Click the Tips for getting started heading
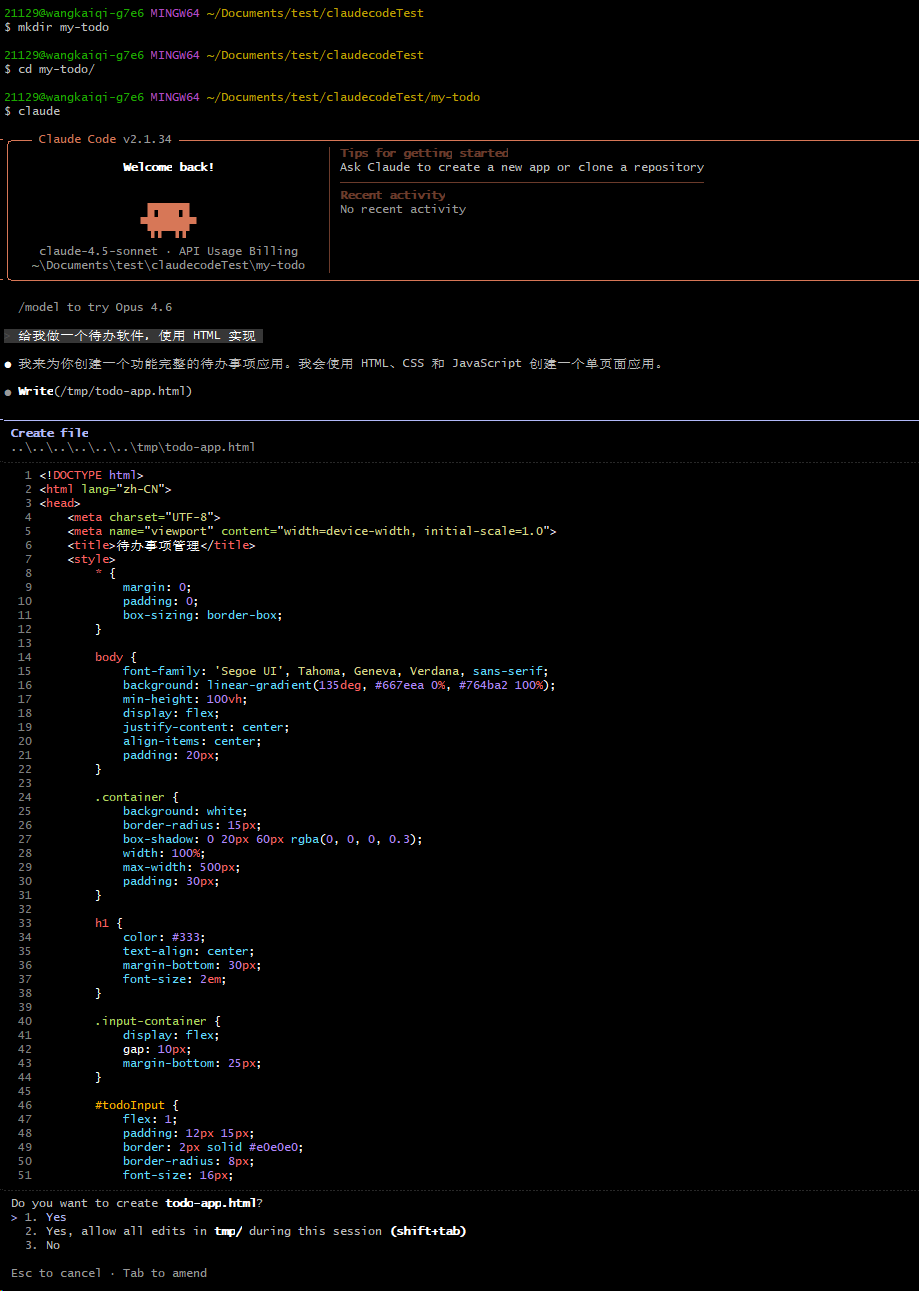Image resolution: width=919 pixels, height=1291 pixels. (424, 153)
